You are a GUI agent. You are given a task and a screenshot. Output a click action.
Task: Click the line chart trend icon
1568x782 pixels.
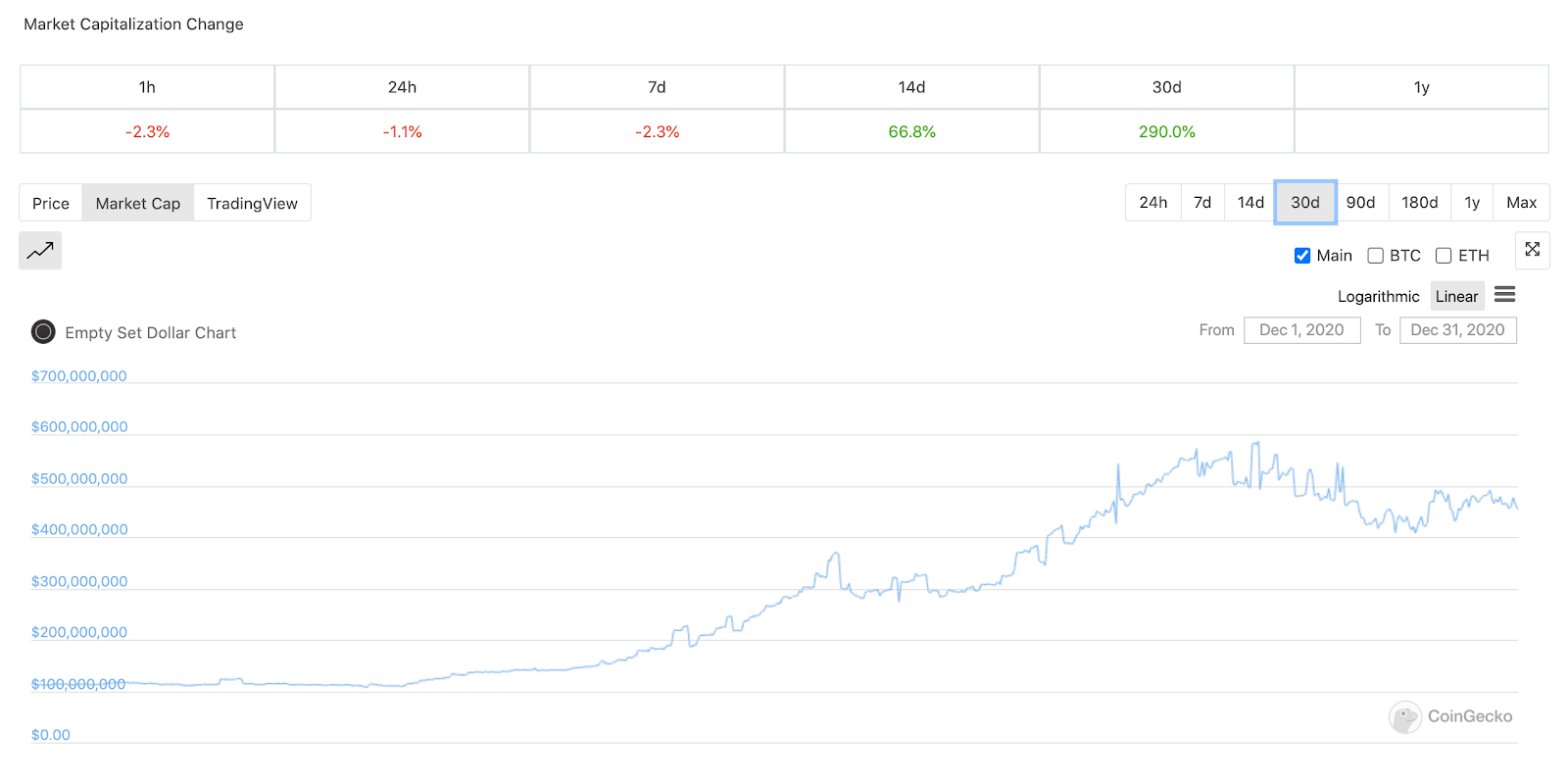pos(40,251)
